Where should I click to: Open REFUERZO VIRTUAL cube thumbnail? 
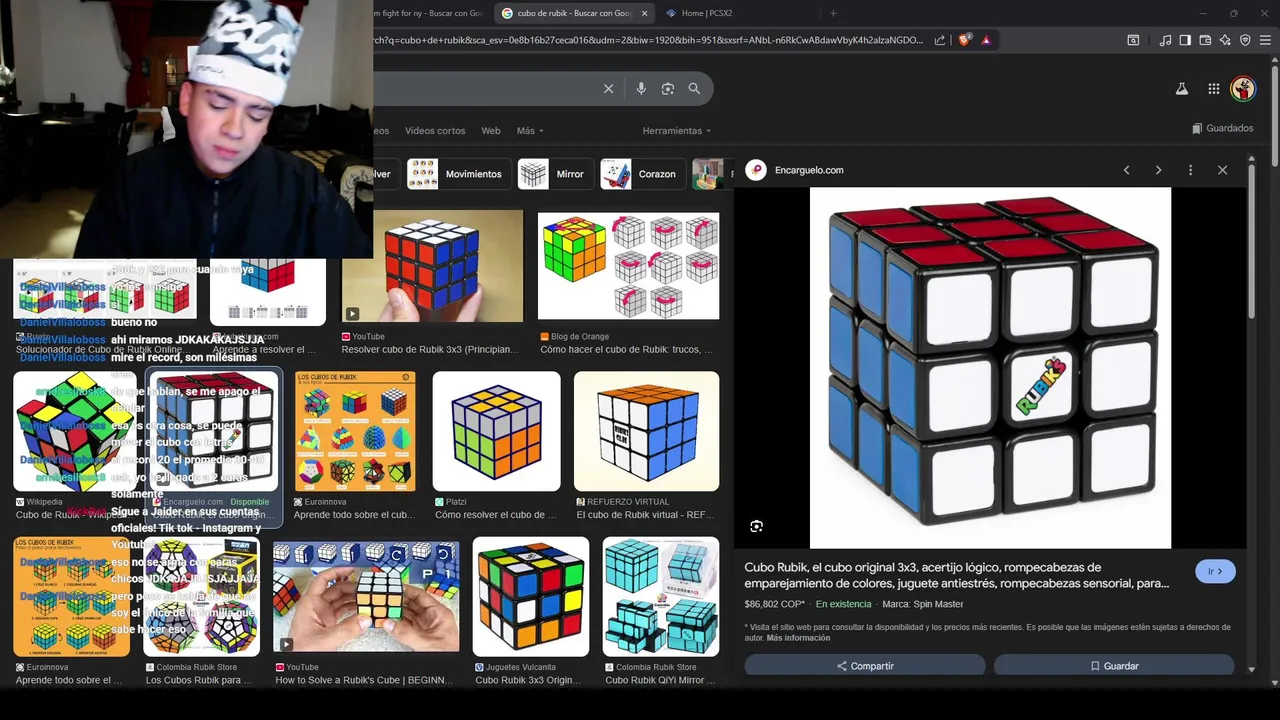point(646,431)
